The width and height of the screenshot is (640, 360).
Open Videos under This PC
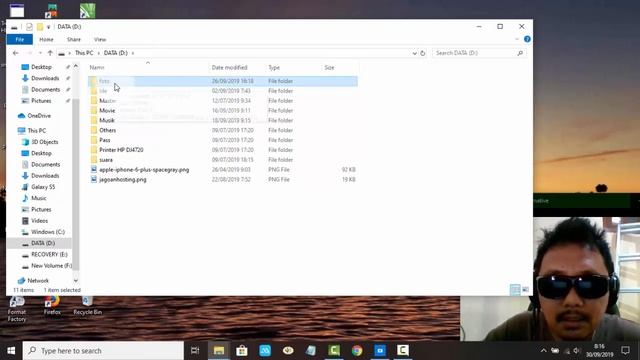(40, 221)
